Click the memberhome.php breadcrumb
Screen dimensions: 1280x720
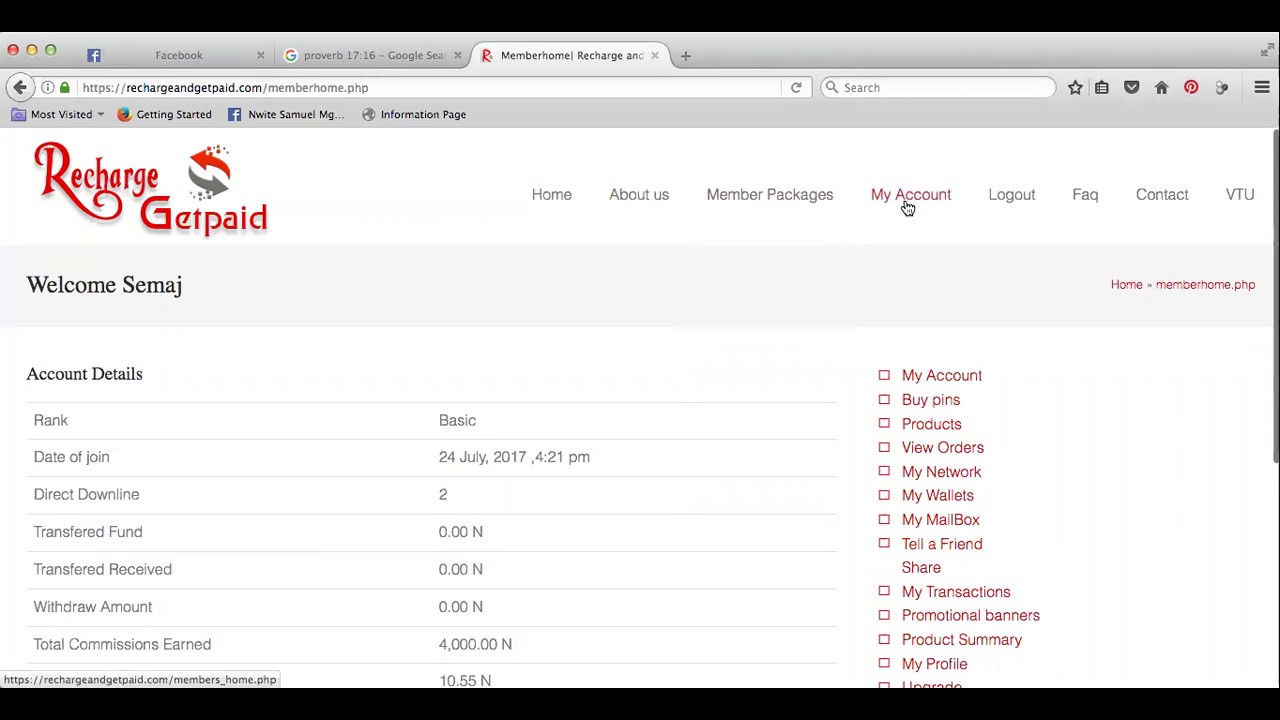(x=1205, y=284)
